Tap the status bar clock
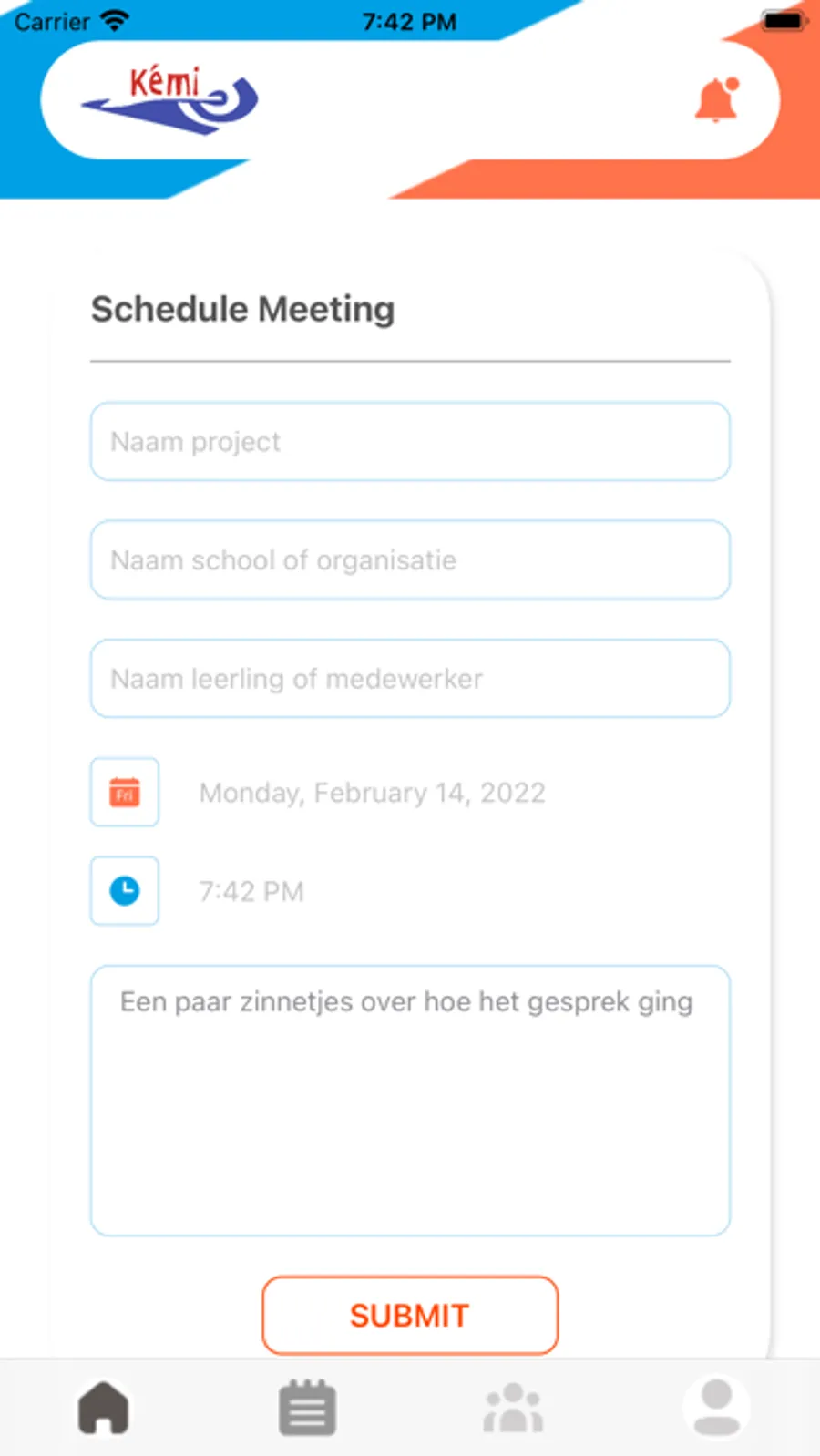The image size is (820, 1456). 409,21
